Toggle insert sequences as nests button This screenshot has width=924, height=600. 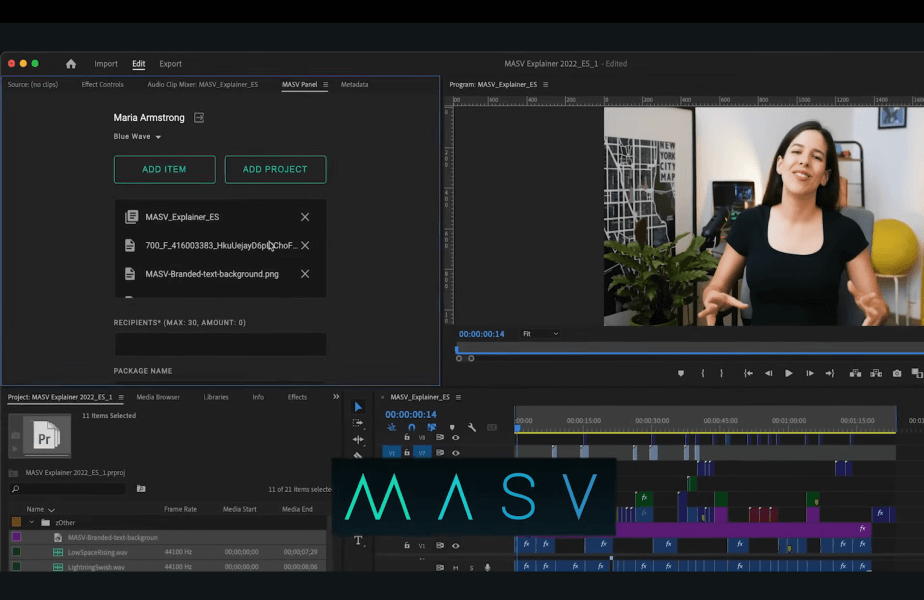(391, 427)
